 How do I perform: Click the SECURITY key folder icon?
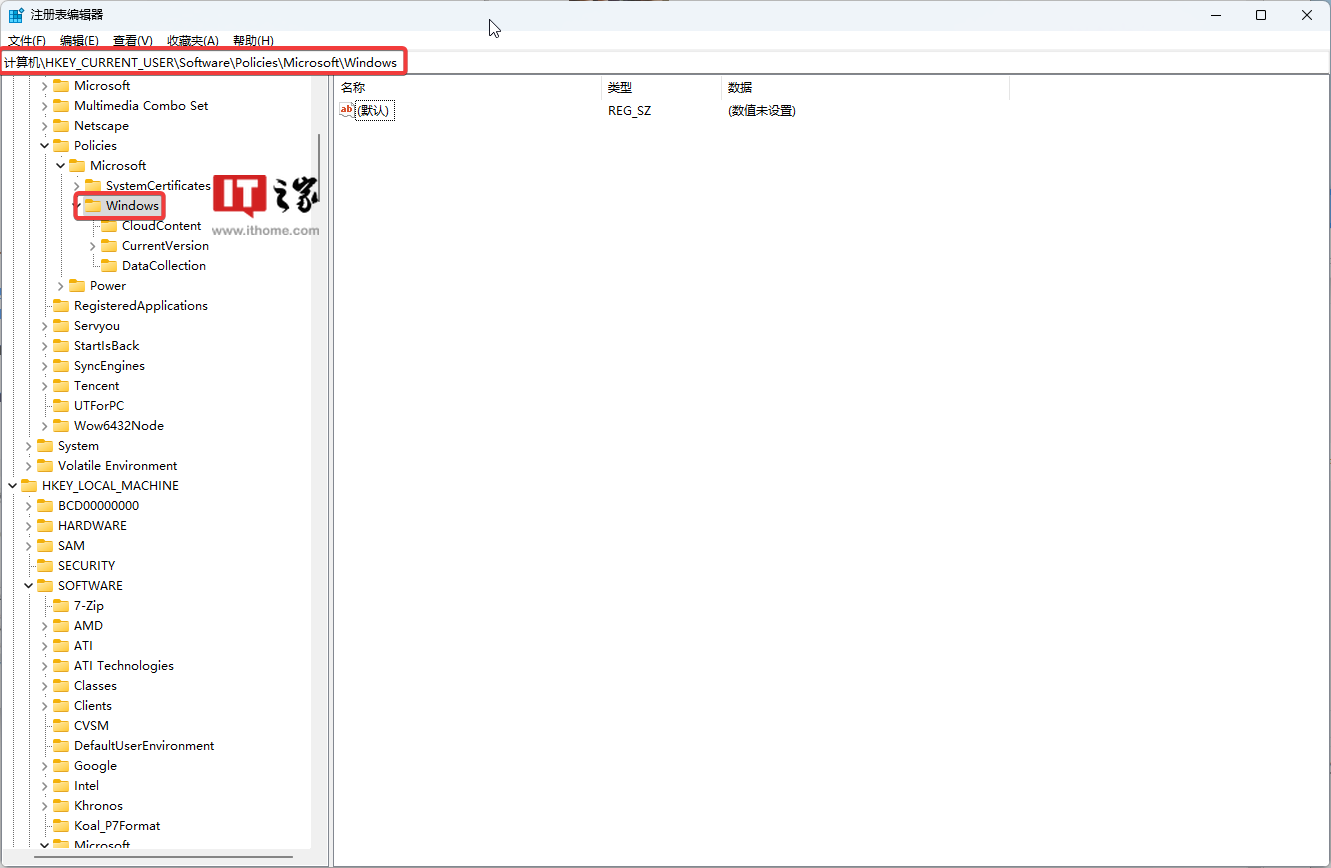point(45,566)
